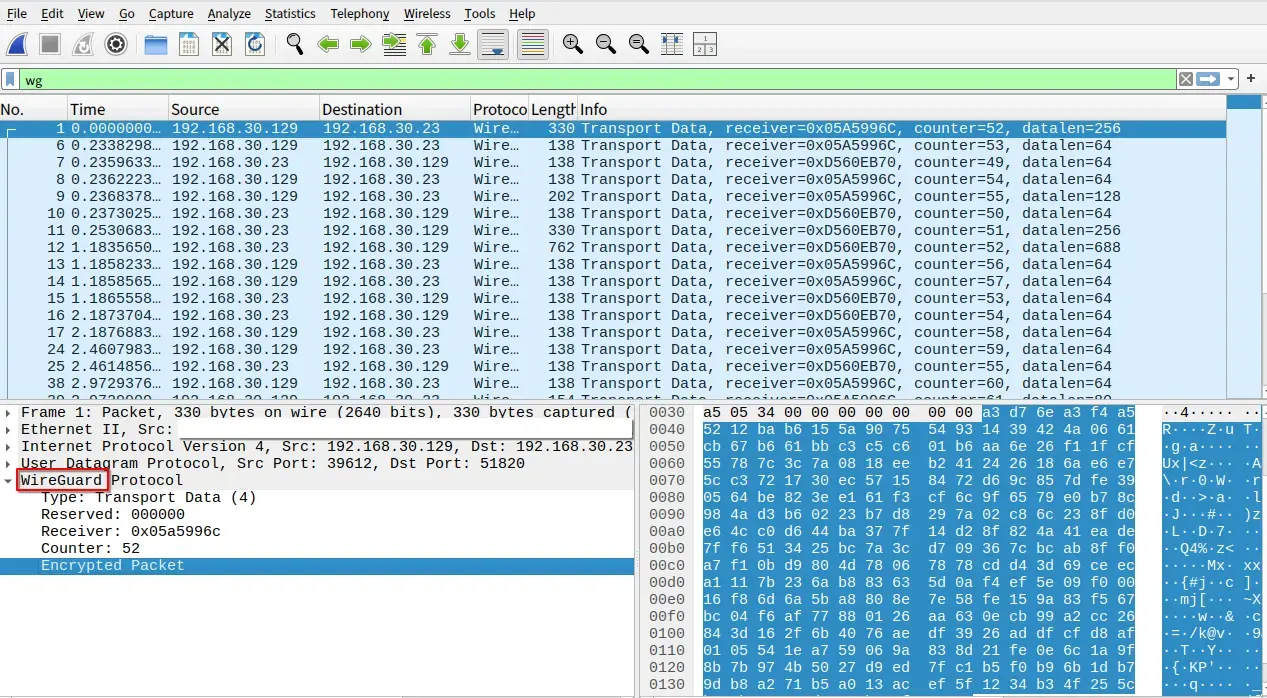Select the Counter: 52 field
This screenshot has width=1267, height=698.
[x=317, y=548]
